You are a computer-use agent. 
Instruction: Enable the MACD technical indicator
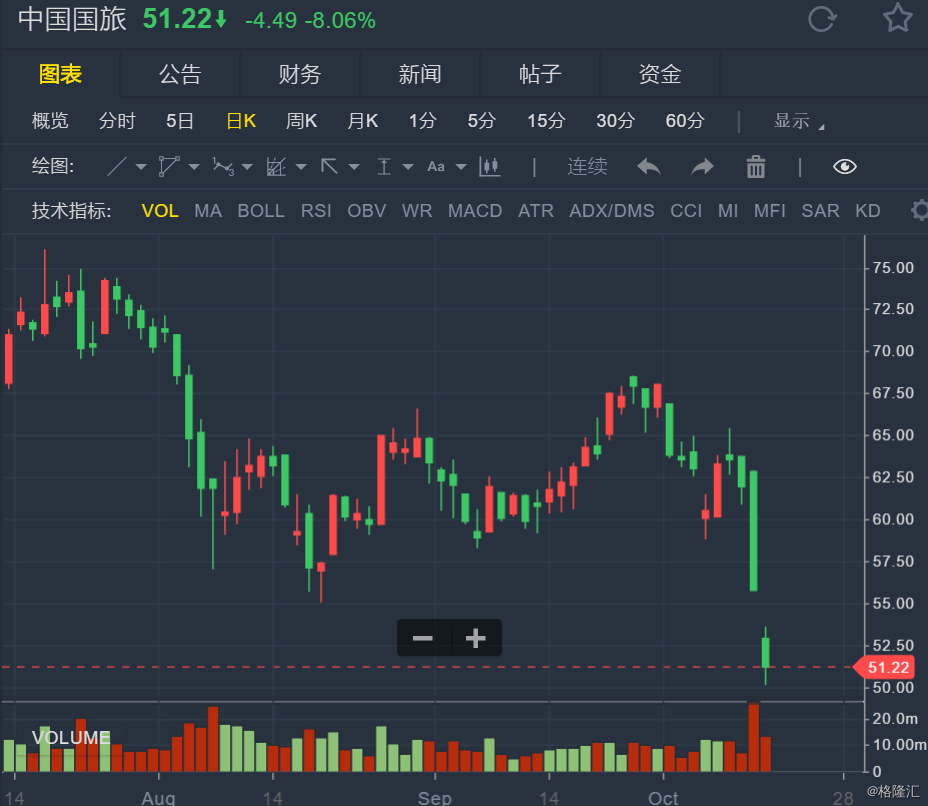point(475,211)
